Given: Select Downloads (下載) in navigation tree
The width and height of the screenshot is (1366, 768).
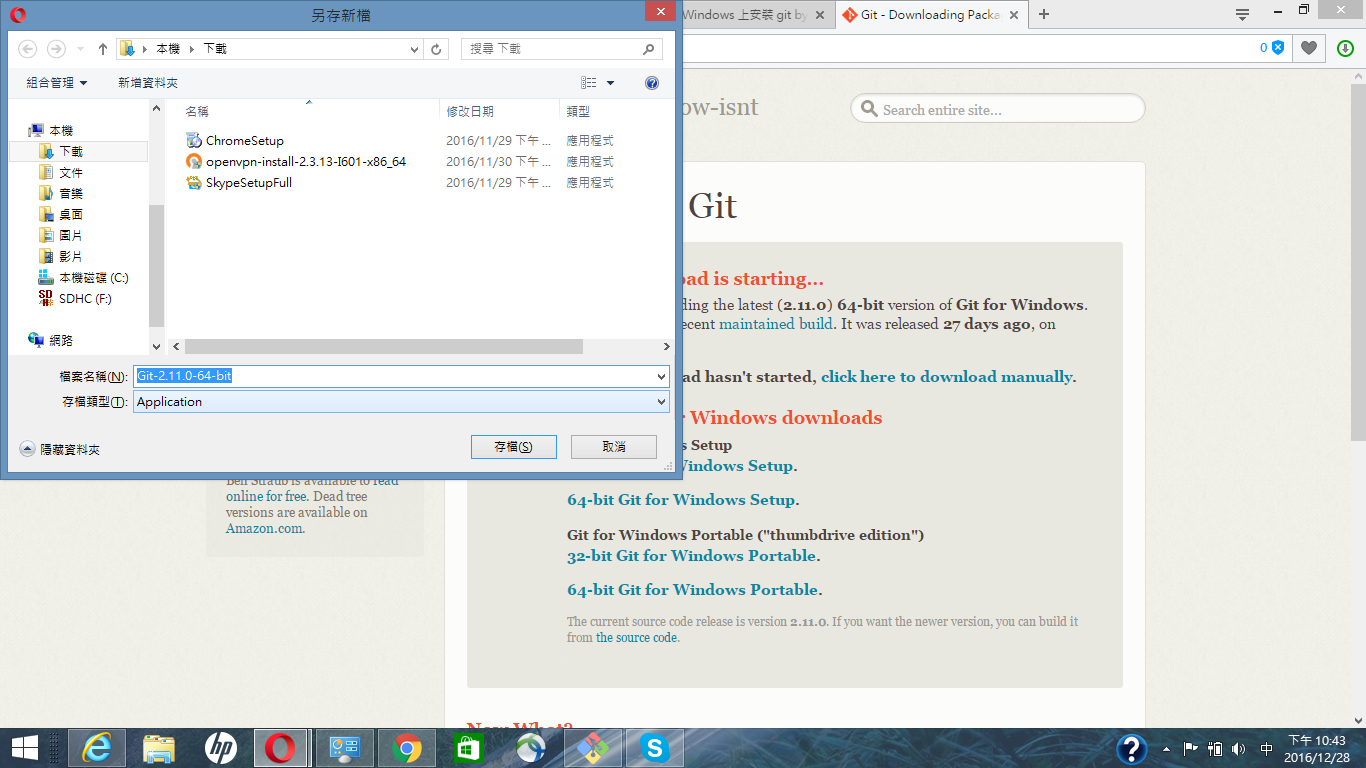Looking at the screenshot, I should pyautogui.click(x=71, y=152).
